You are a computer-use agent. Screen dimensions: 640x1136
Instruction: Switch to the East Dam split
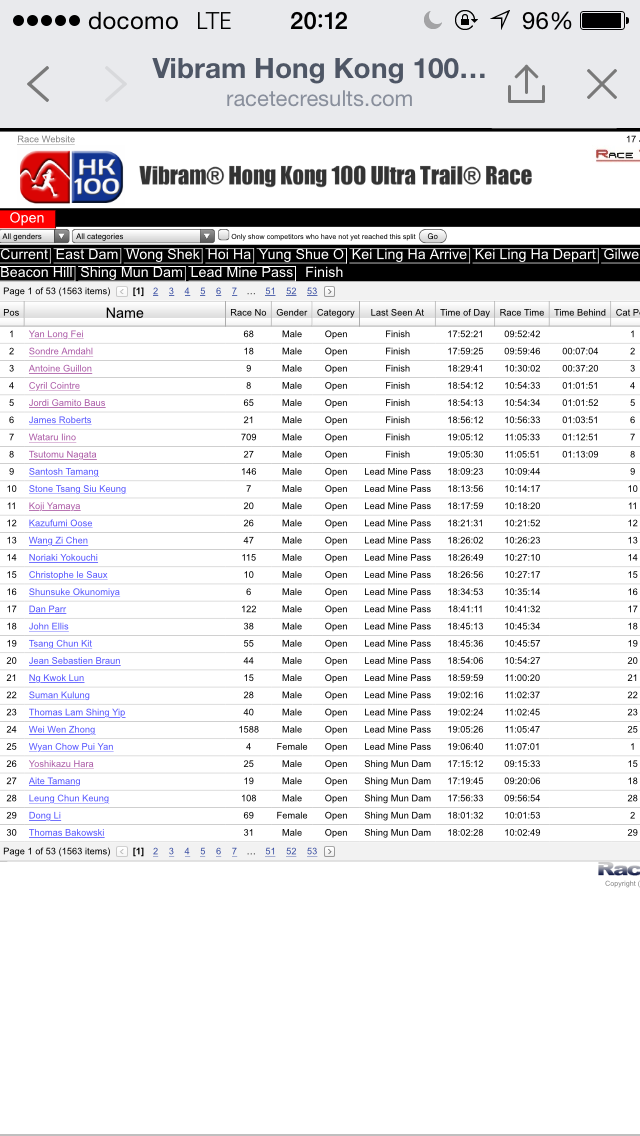[87, 255]
